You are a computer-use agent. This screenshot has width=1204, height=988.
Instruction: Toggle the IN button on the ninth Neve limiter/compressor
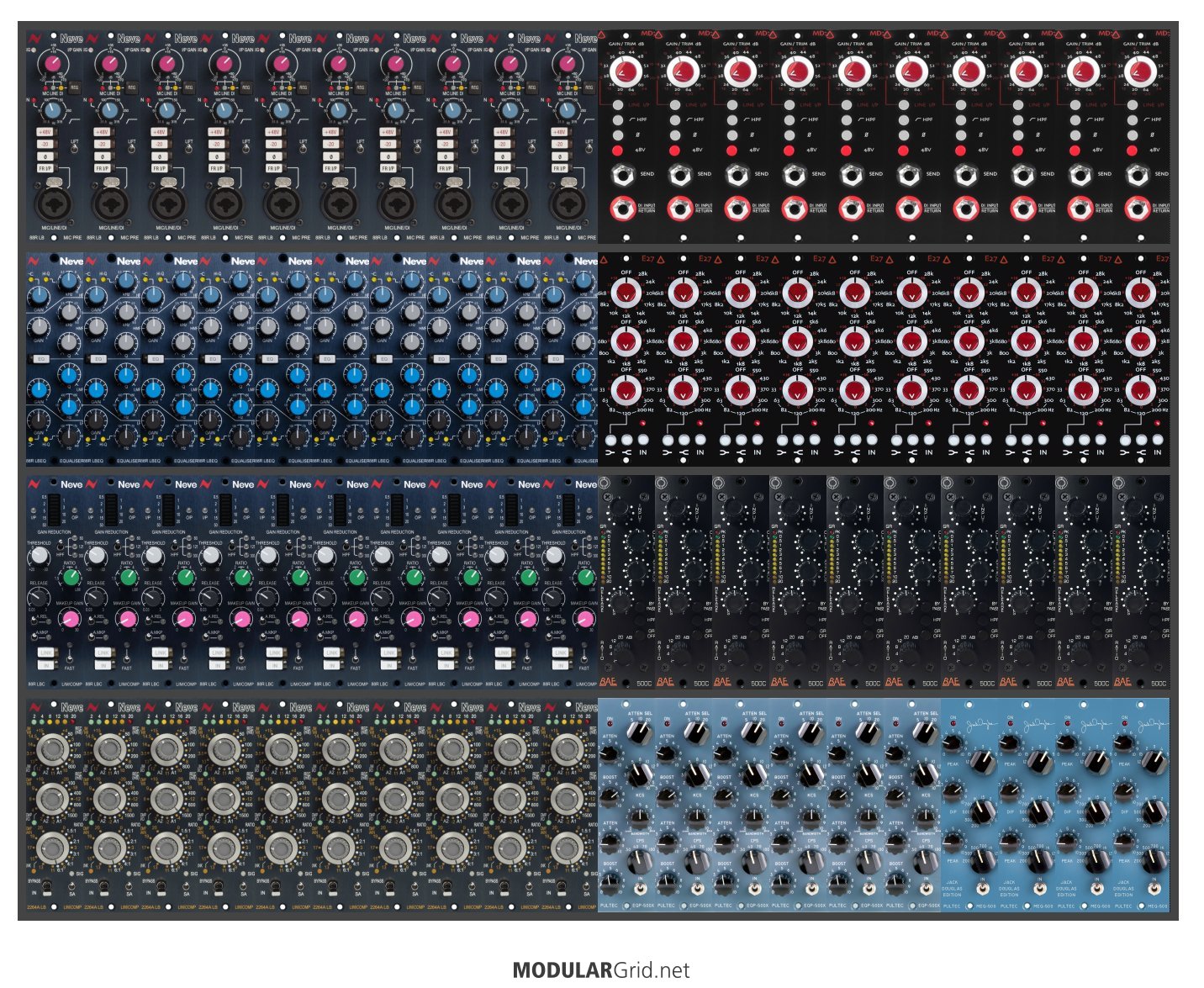click(x=503, y=666)
